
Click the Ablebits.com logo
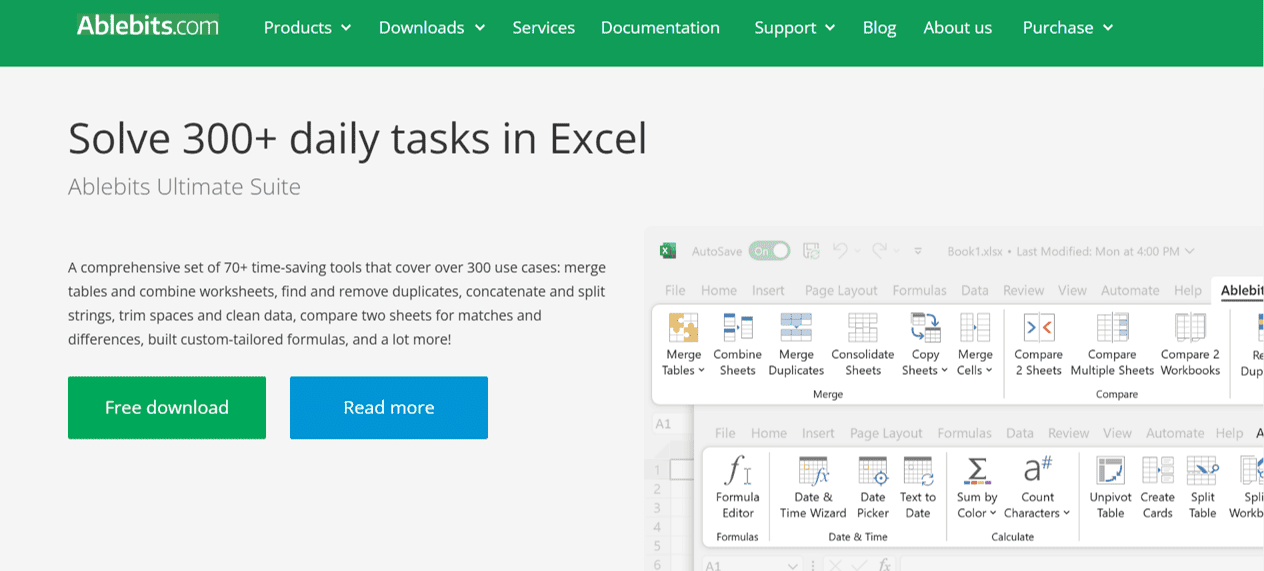pos(148,25)
